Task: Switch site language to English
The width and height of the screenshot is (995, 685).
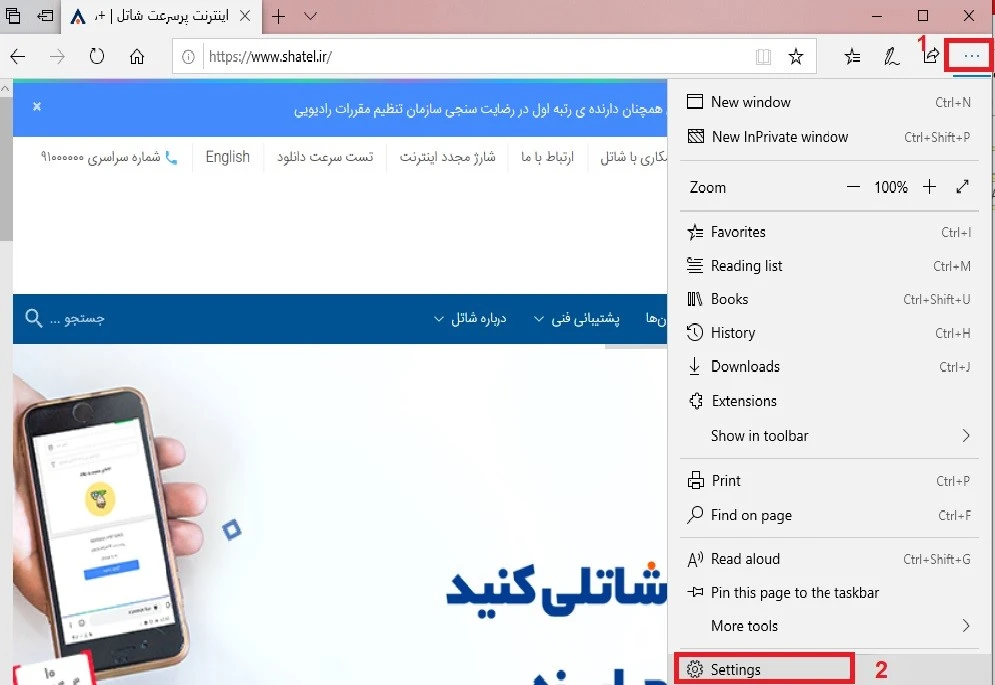Action: [227, 157]
